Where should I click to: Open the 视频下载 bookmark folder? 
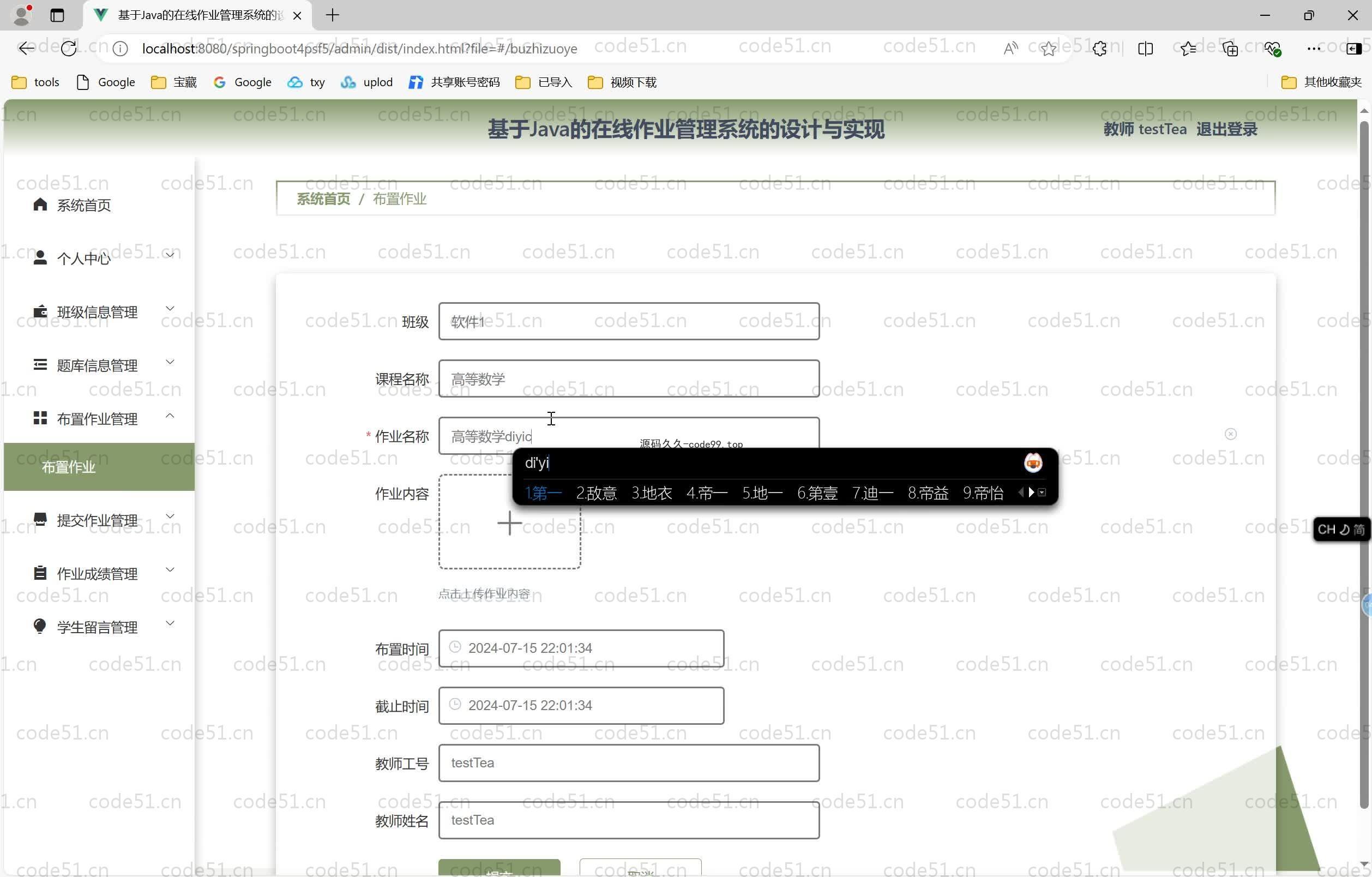coord(622,82)
